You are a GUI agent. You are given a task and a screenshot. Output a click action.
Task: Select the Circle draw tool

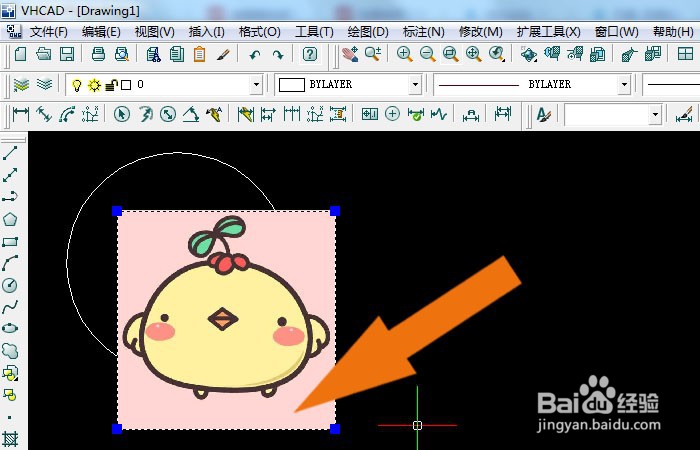pyautogui.click(x=10, y=285)
